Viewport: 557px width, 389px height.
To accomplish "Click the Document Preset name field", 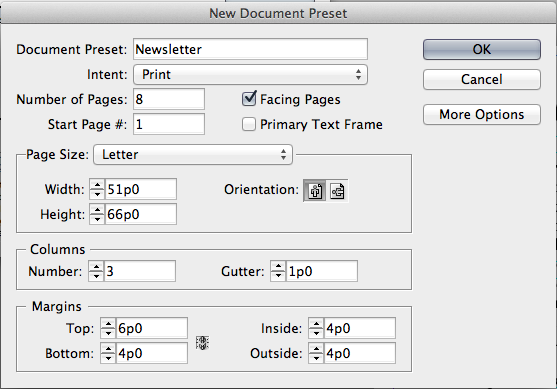I will (x=250, y=49).
